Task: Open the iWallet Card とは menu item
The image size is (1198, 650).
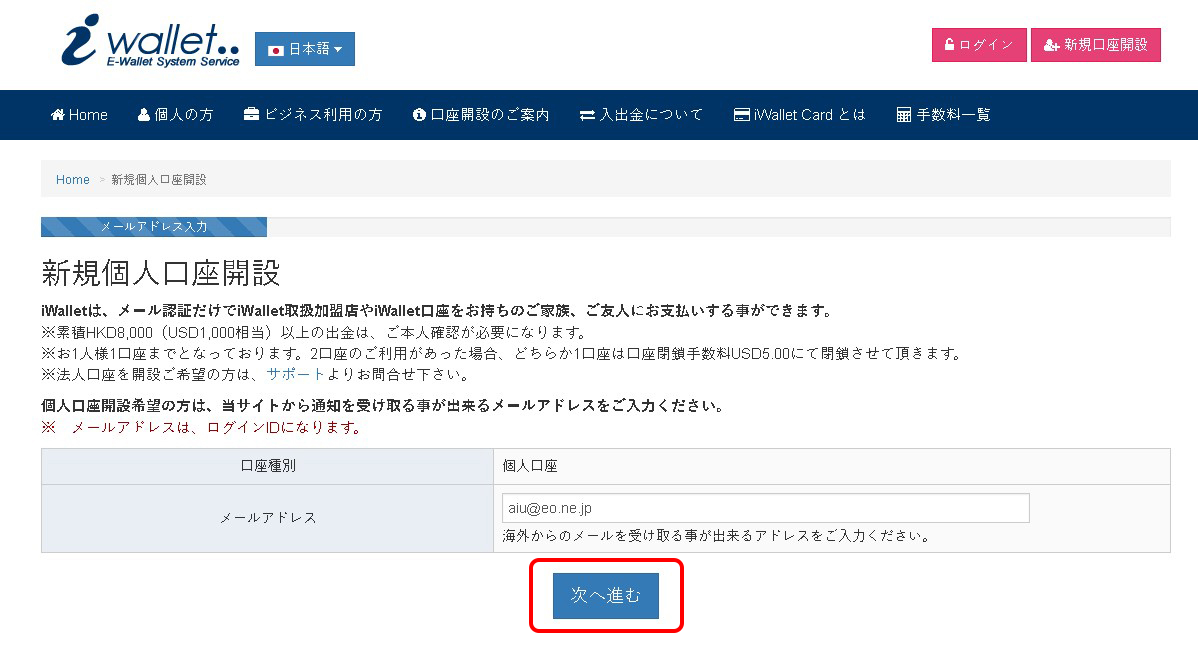Action: [x=800, y=115]
